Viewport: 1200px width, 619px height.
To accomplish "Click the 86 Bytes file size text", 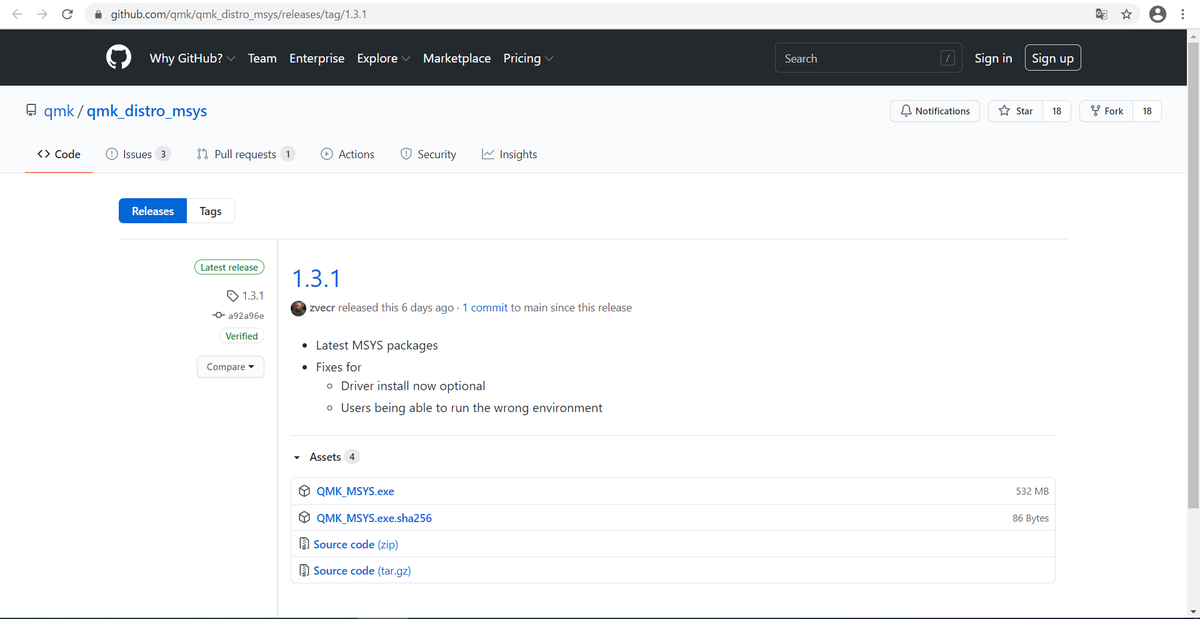I will point(1030,518).
